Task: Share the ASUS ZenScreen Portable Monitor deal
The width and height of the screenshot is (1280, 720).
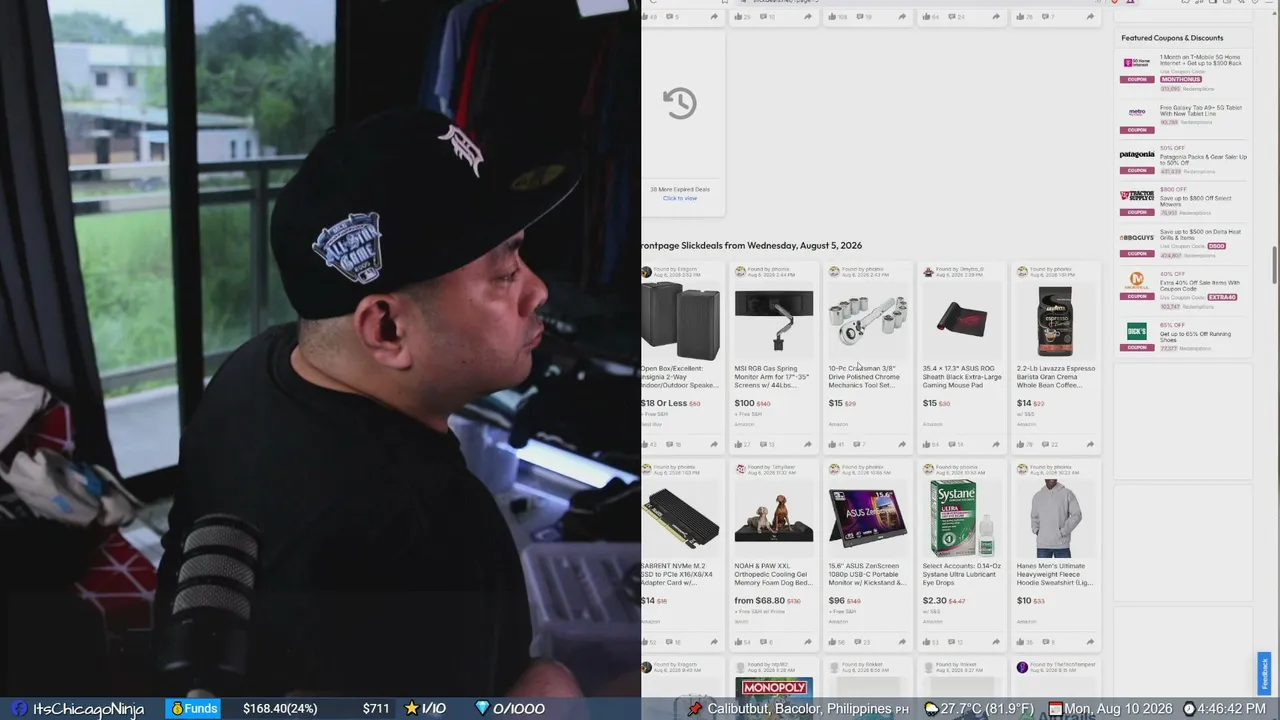Action: 902,642
